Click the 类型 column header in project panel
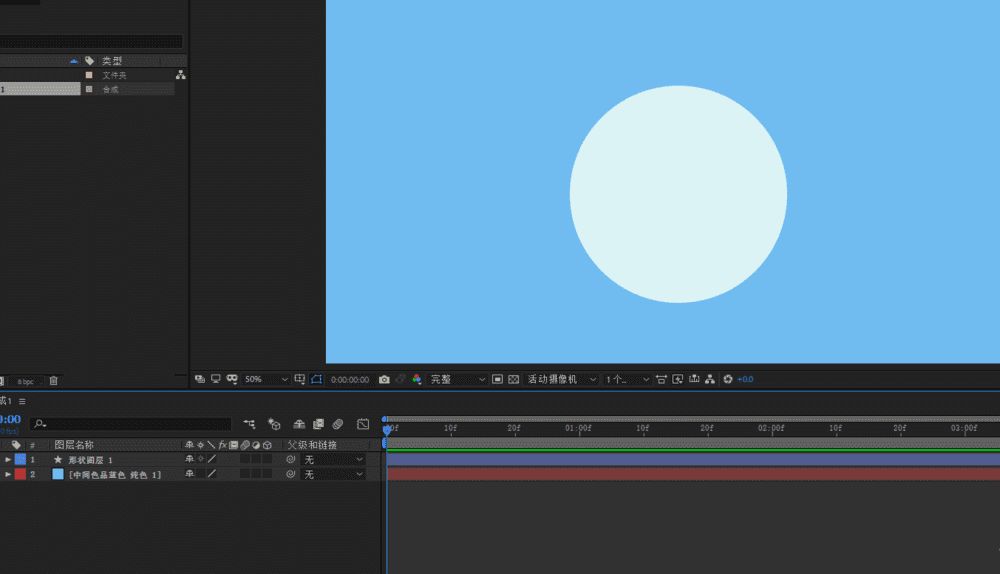This screenshot has height=574, width=1000. (x=112, y=61)
